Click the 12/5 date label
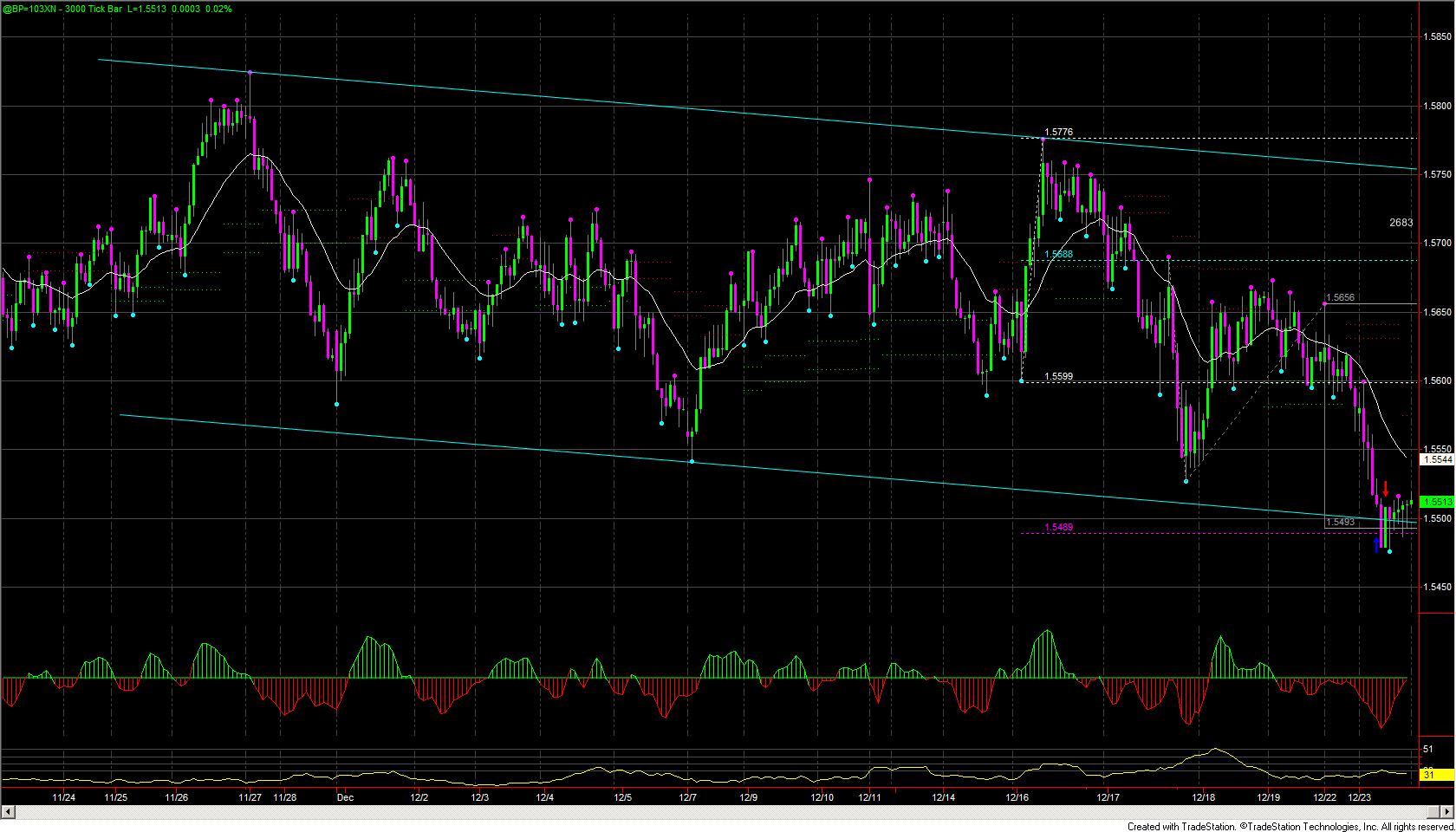 pyautogui.click(x=622, y=796)
